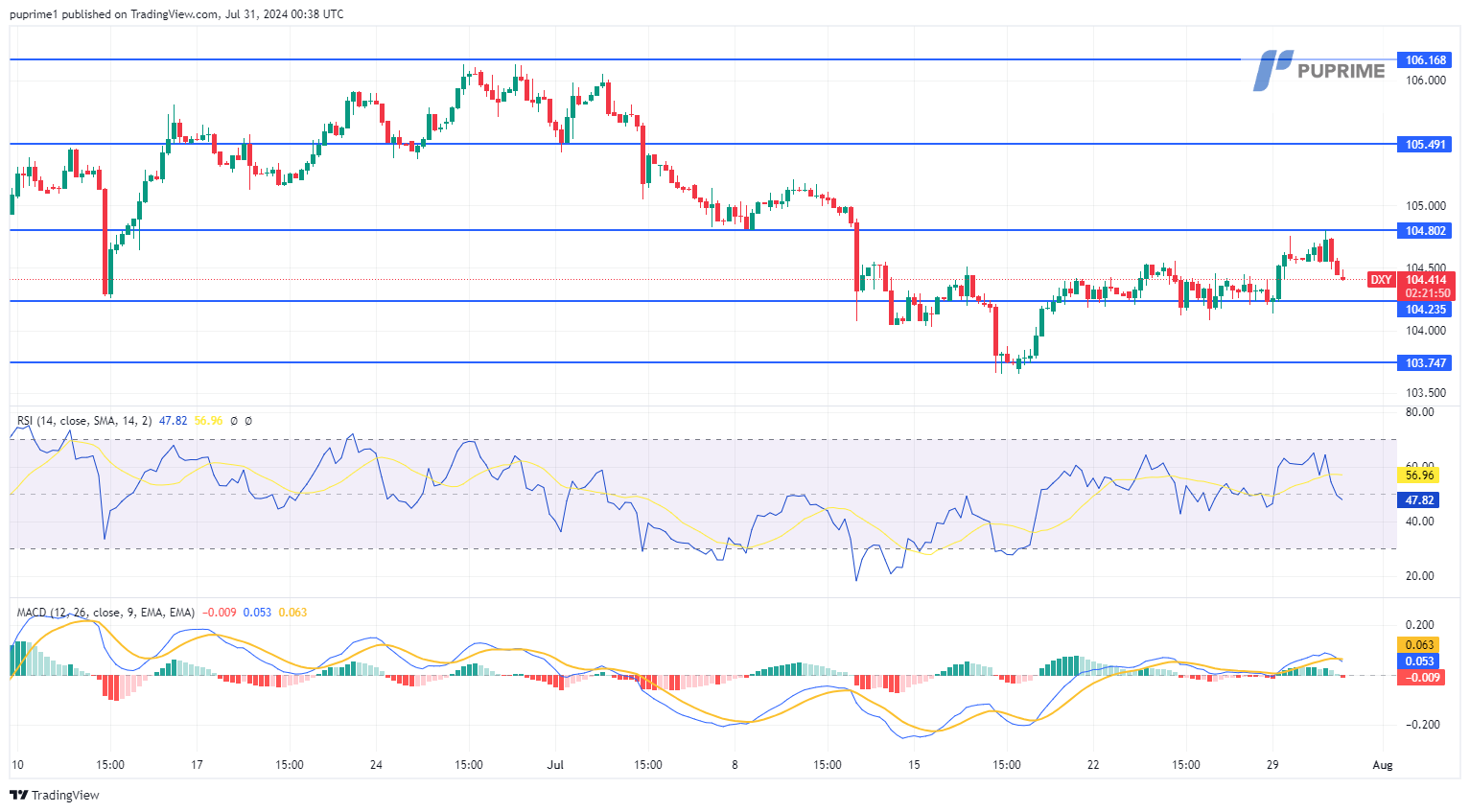Viewport: 1470px width, 812px height.
Task: Click the Aug date label on time axis
Action: (1383, 765)
